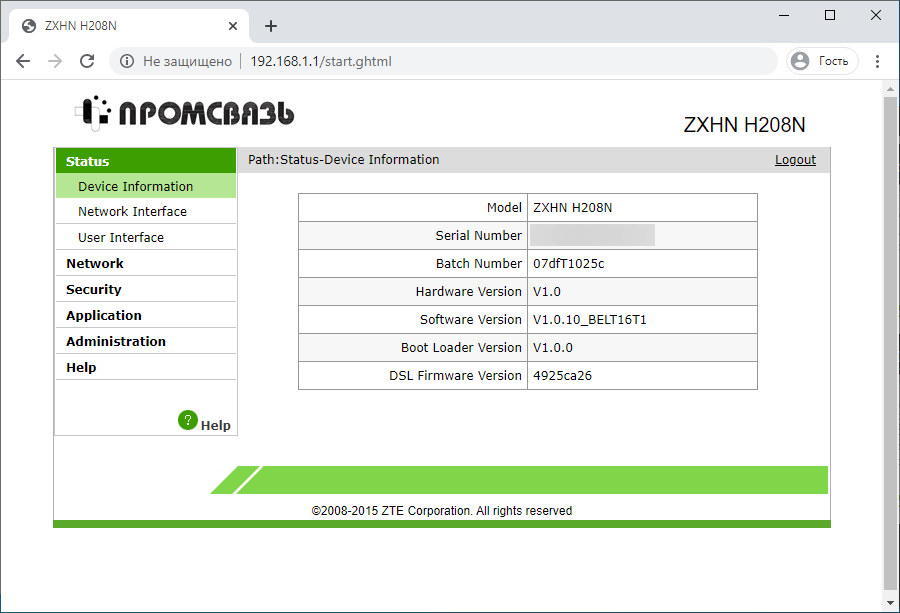Screen dimensions: 900x613
Task: Click the Help button in the sidebar footer
Action: point(215,423)
